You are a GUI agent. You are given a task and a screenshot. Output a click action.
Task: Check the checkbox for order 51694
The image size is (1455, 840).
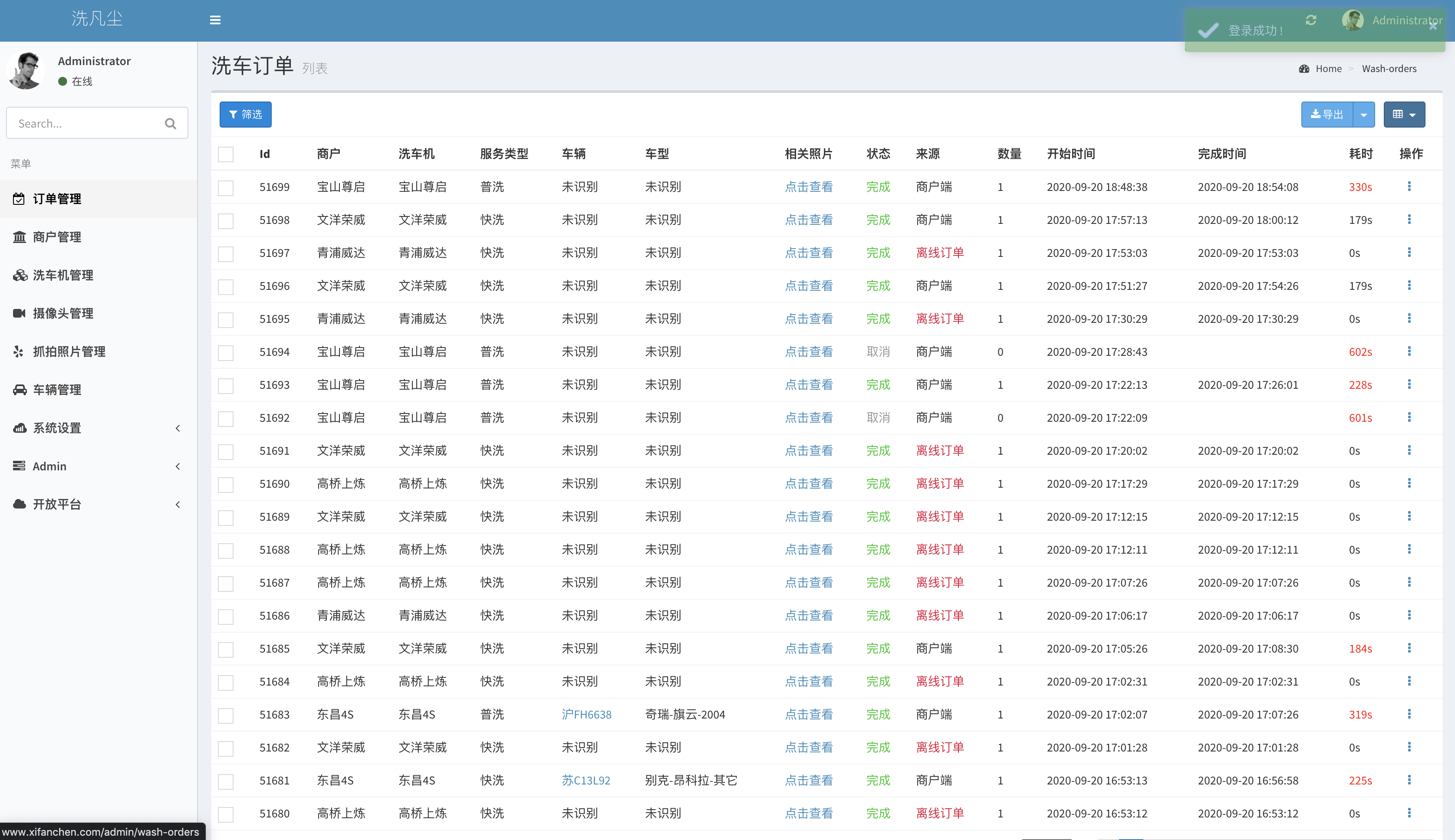[x=226, y=352]
